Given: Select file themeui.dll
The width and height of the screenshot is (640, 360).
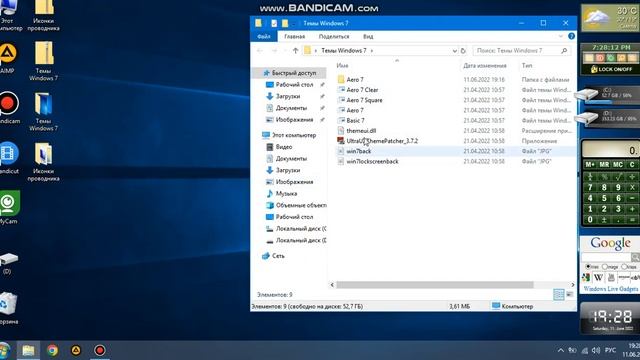Looking at the screenshot, I should 361,131.
